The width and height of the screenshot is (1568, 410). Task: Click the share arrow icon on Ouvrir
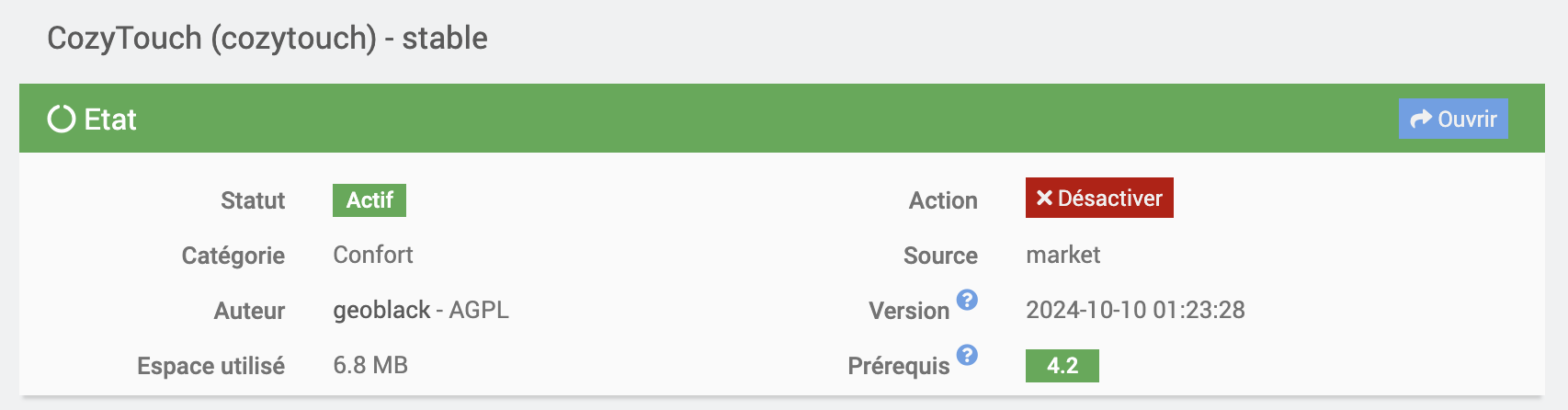click(1421, 120)
